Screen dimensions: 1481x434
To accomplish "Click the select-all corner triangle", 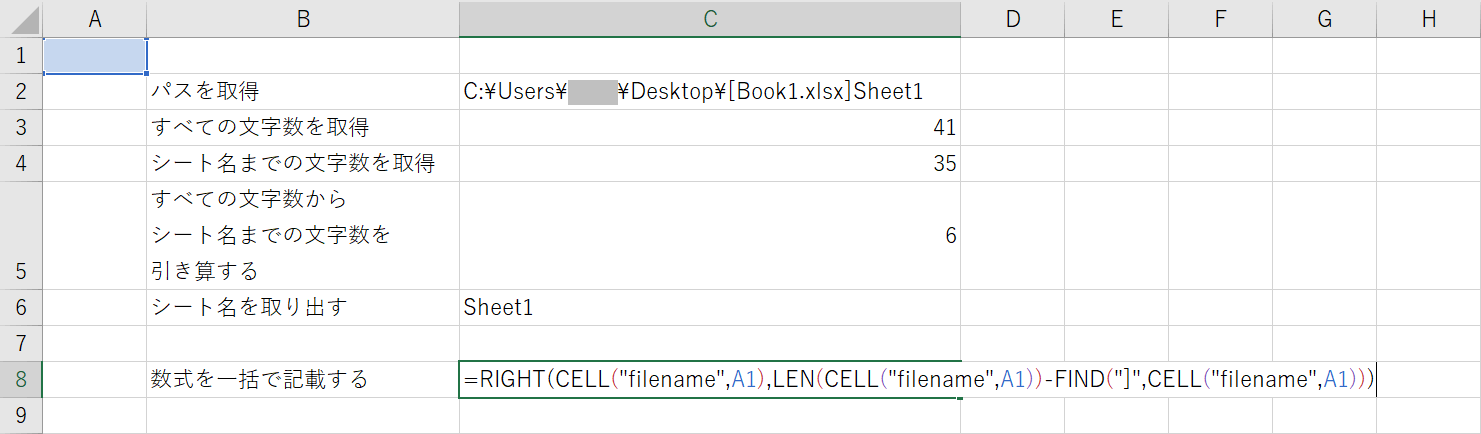I will (21, 19).
